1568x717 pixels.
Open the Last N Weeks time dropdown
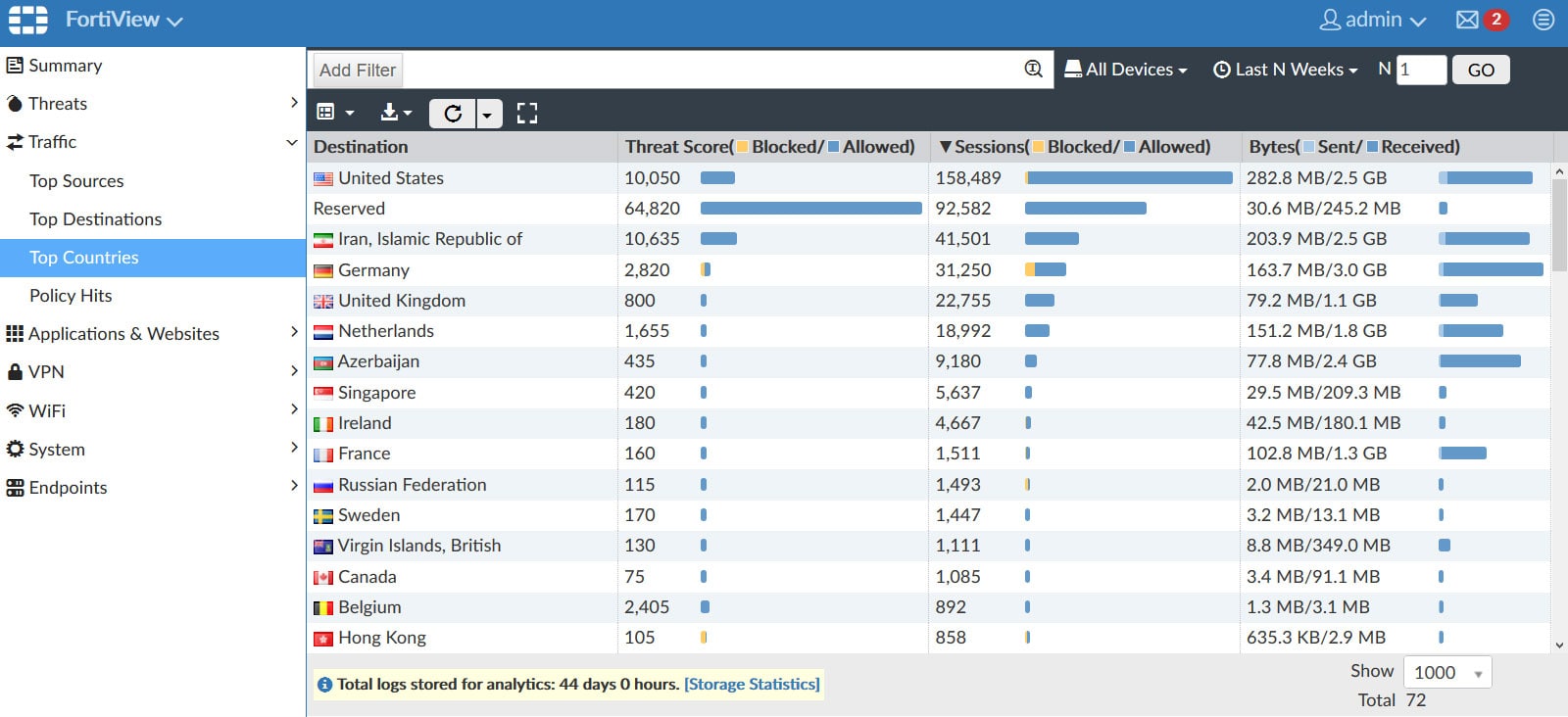(1286, 70)
